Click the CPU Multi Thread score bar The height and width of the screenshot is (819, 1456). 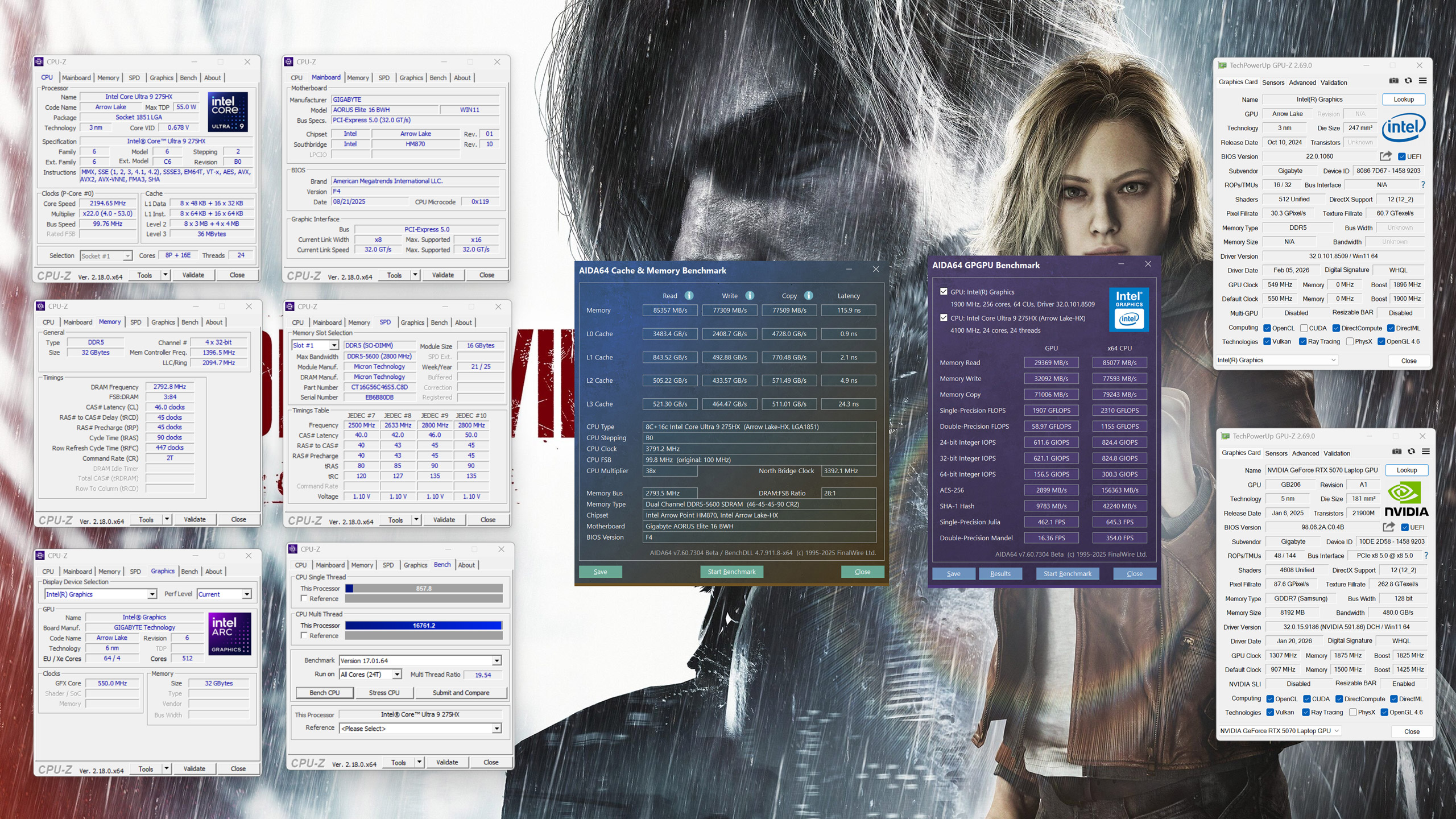coord(424,626)
